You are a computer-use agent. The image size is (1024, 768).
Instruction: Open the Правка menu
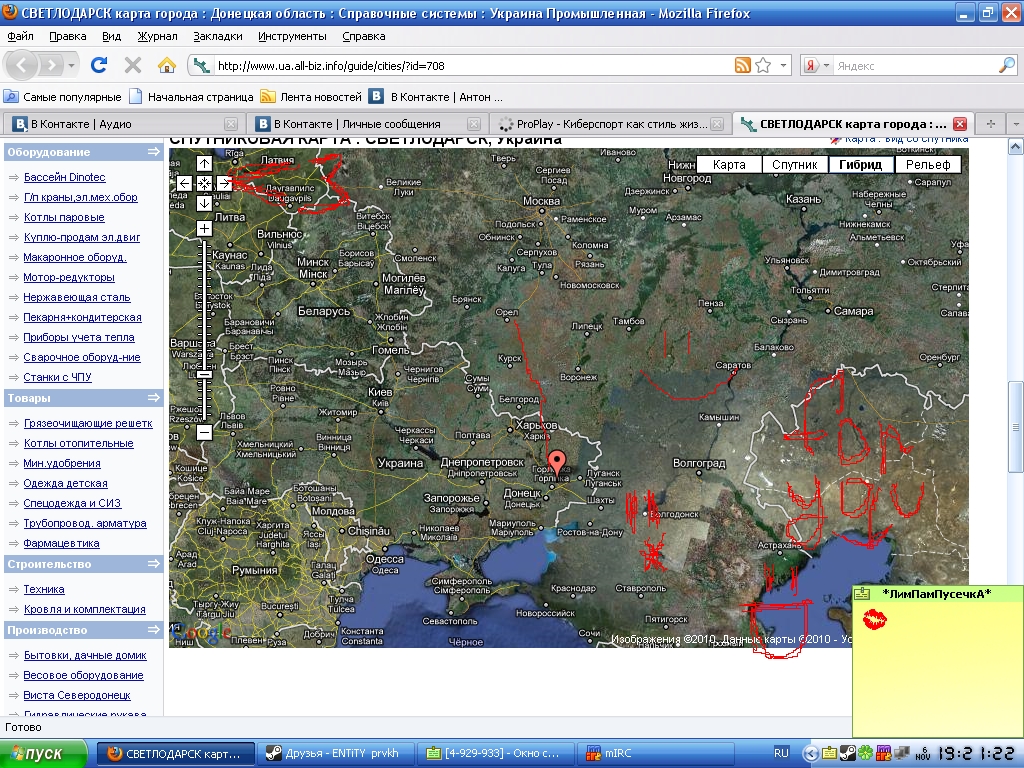[68, 36]
